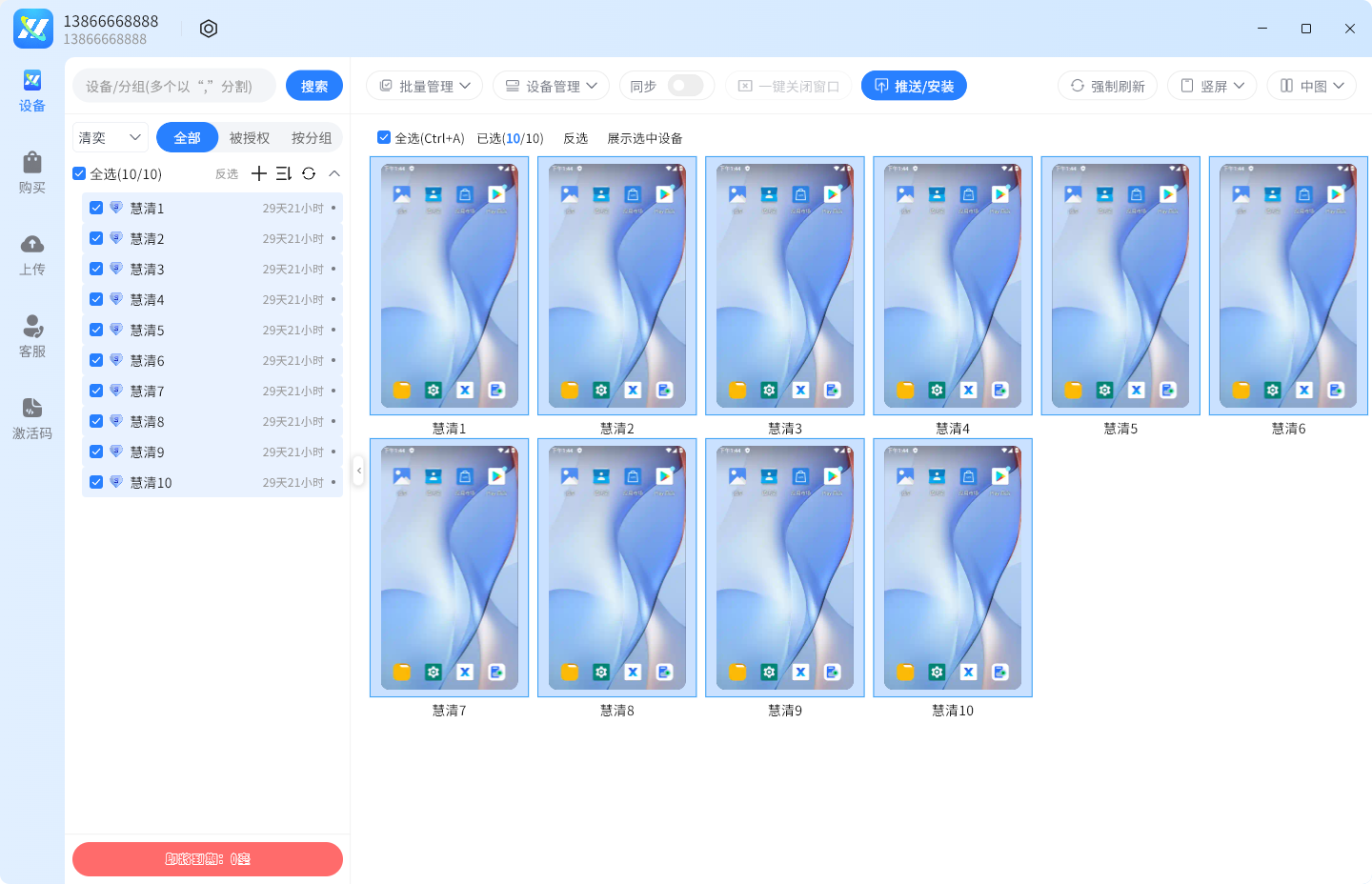Viewport: 1372px width, 884px height.
Task: Switch to the 按分组 tab
Action: (312, 137)
